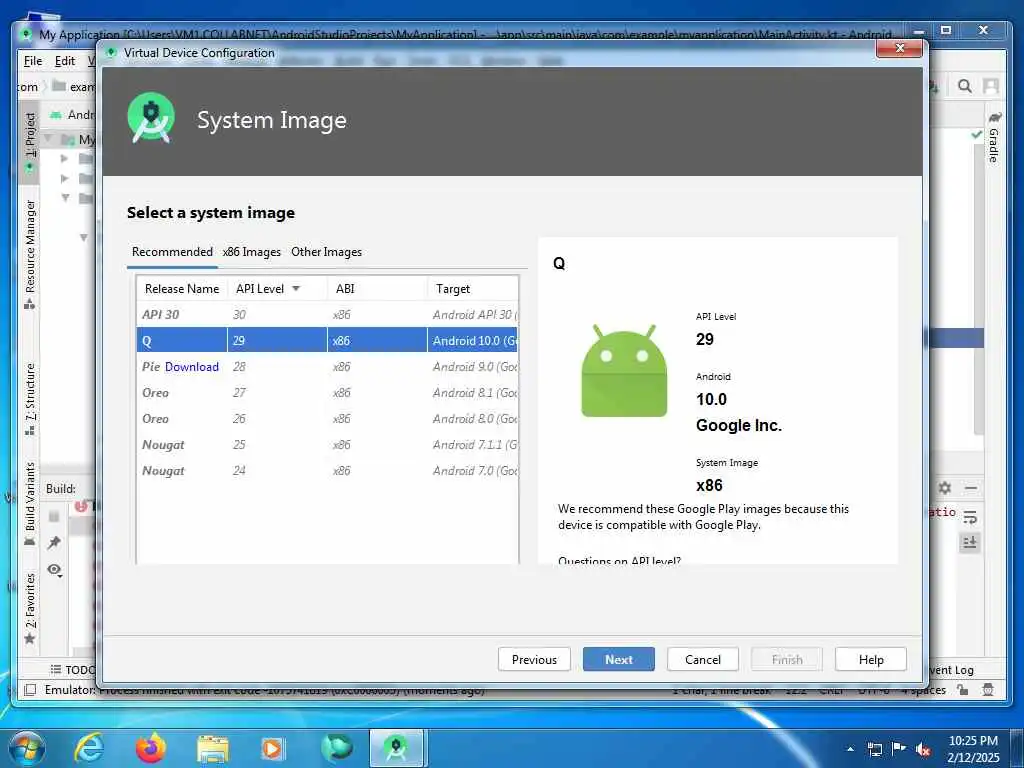
Task: Click the Action Center flag tray icon
Action: (899, 749)
